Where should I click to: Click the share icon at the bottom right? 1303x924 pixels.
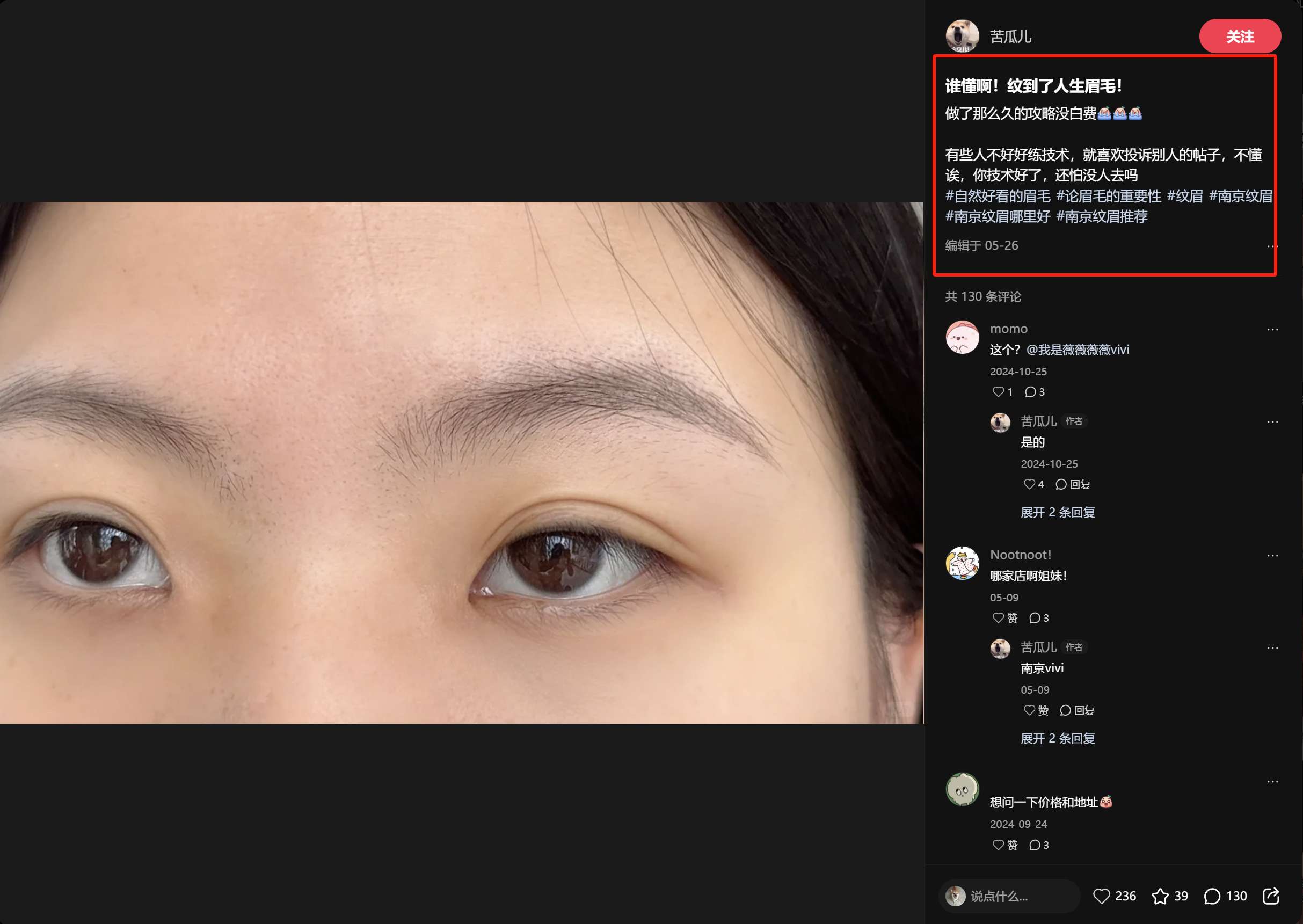1271,896
